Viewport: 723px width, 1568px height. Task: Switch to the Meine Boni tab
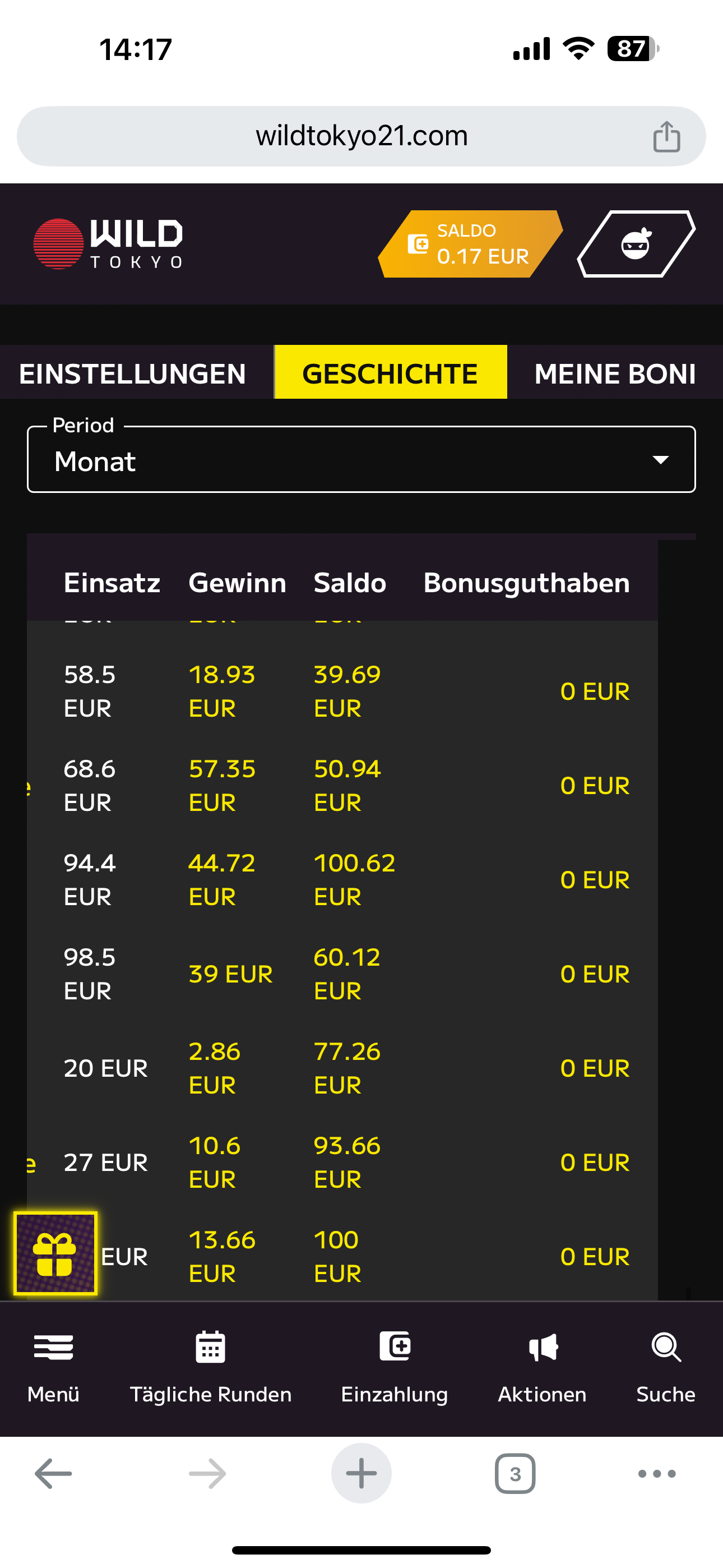point(615,373)
